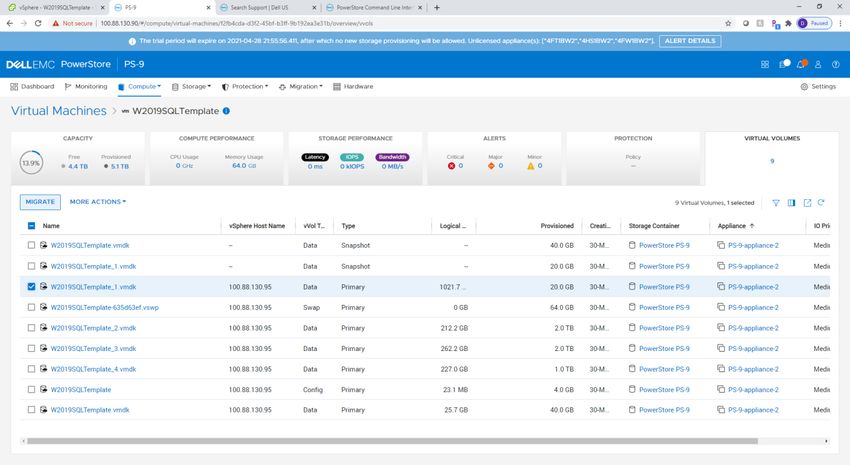
Task: Check the snapshot W2019SQLTemplate.vmdk row checkbox
Action: coord(31,245)
